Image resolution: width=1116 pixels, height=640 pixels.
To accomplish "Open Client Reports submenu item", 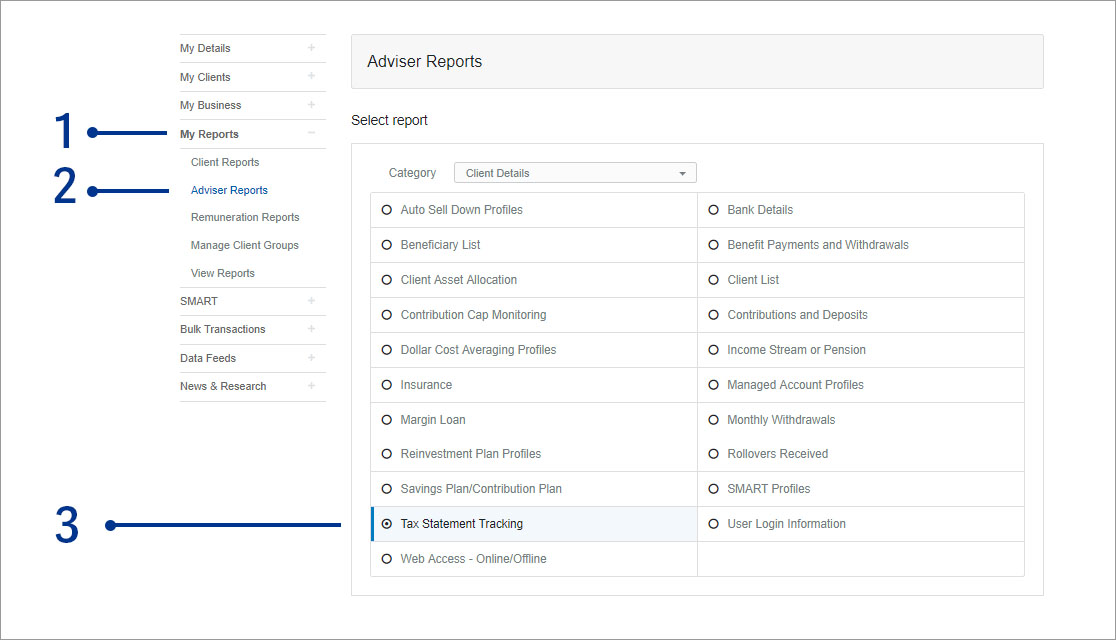I will point(225,162).
